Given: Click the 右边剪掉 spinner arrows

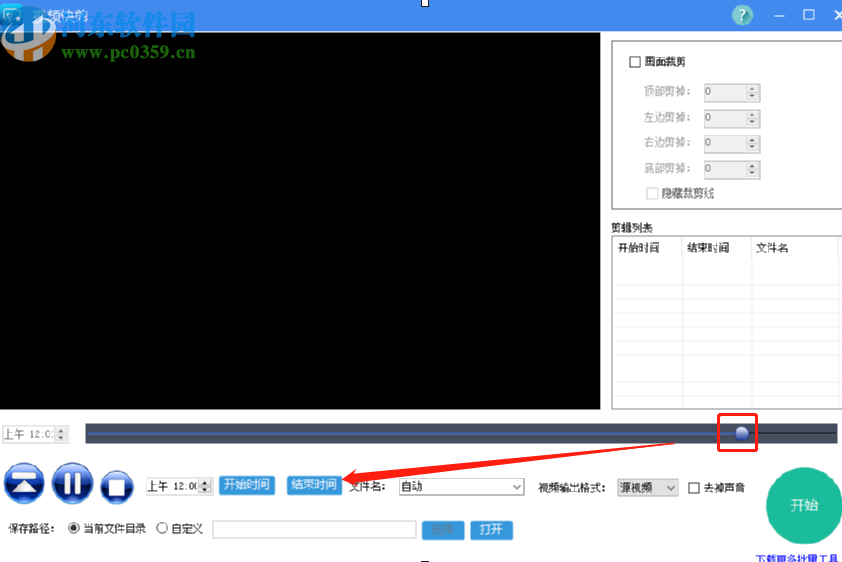Looking at the screenshot, I should (752, 143).
